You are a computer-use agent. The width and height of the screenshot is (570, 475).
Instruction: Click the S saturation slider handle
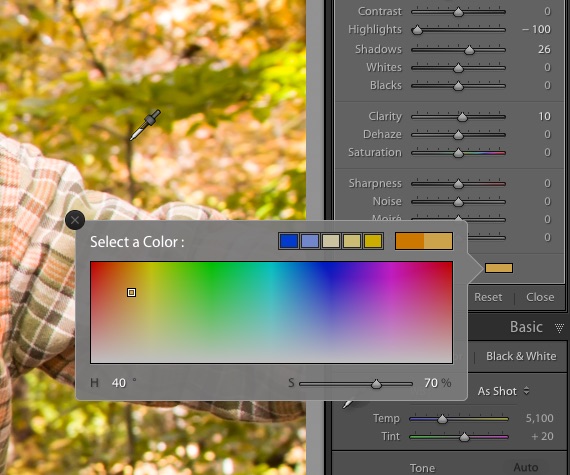[376, 384]
